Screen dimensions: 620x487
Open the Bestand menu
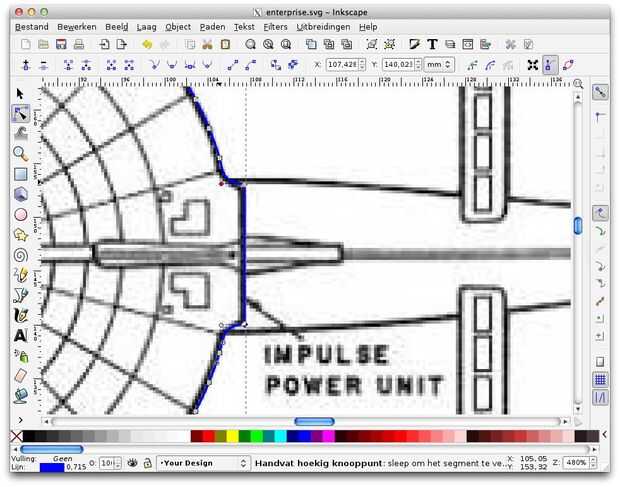click(x=32, y=27)
